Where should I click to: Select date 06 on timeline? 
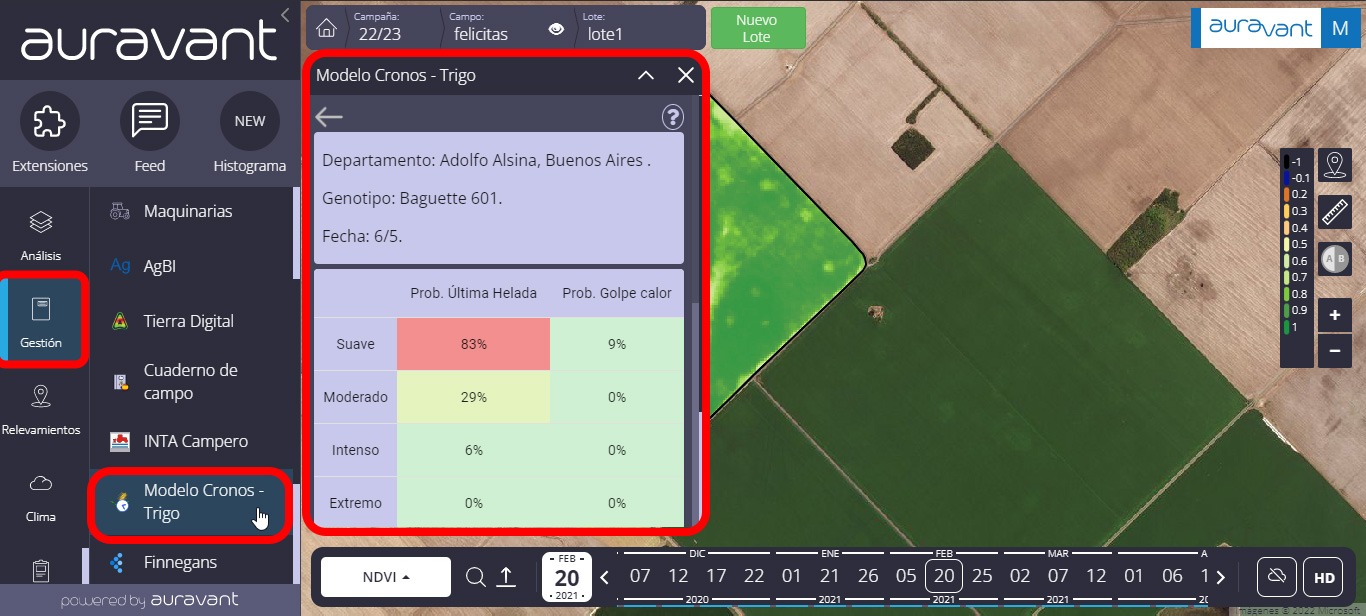(x=1172, y=577)
